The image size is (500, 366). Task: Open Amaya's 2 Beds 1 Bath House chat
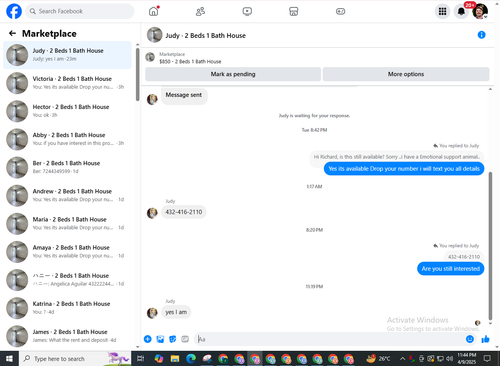point(68,252)
